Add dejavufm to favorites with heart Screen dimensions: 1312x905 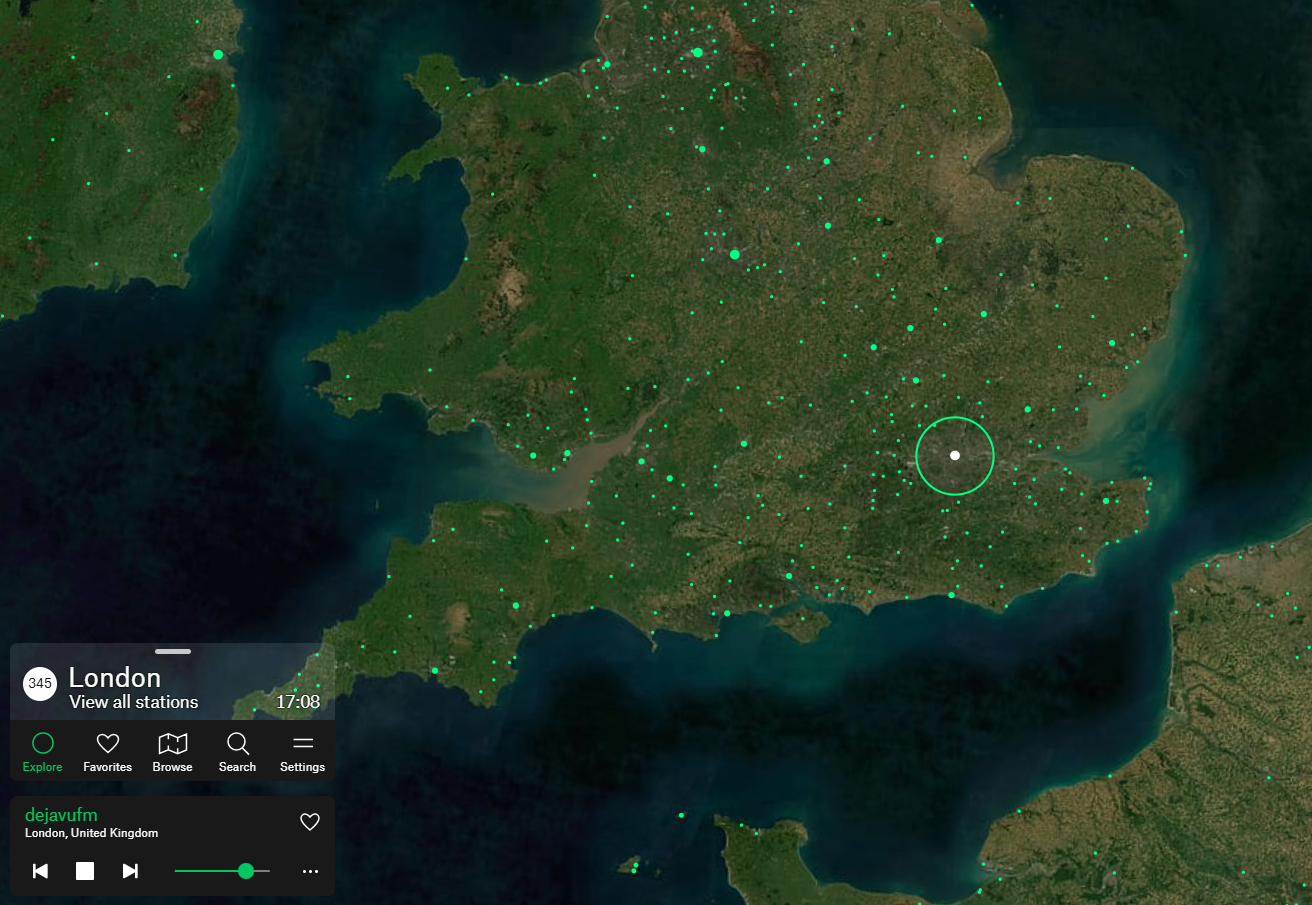310,822
